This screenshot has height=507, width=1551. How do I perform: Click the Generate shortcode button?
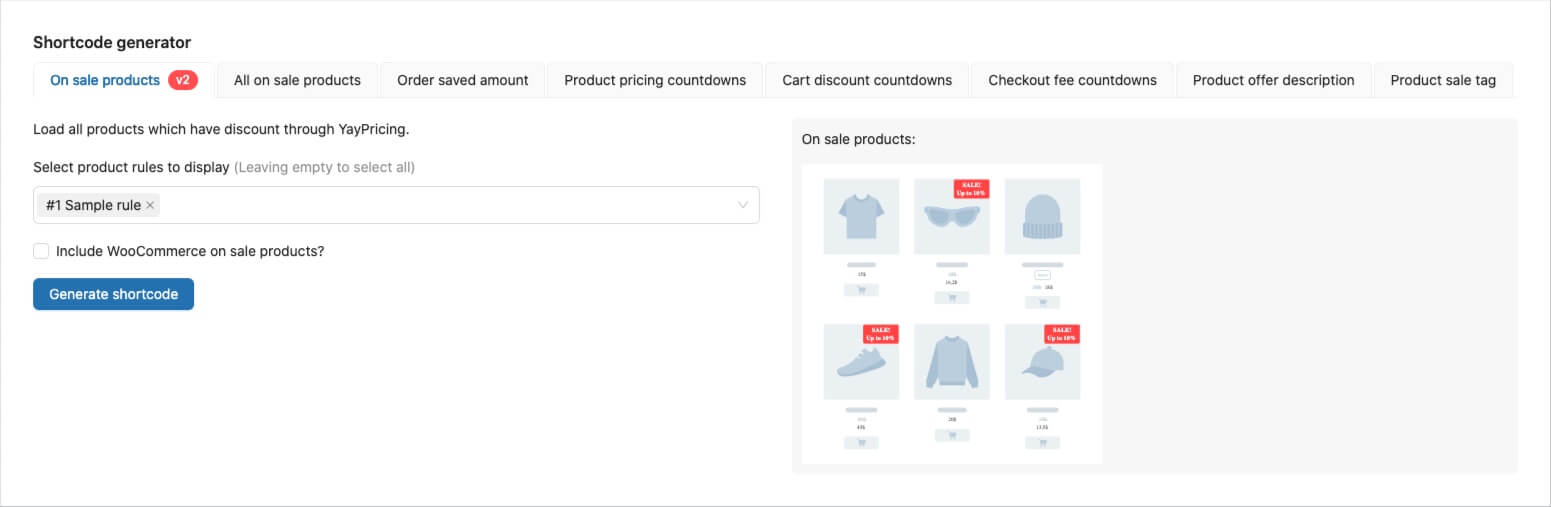point(113,294)
